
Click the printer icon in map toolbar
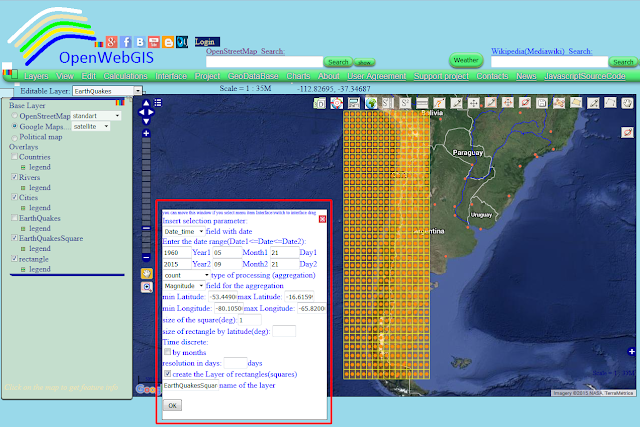(354, 103)
